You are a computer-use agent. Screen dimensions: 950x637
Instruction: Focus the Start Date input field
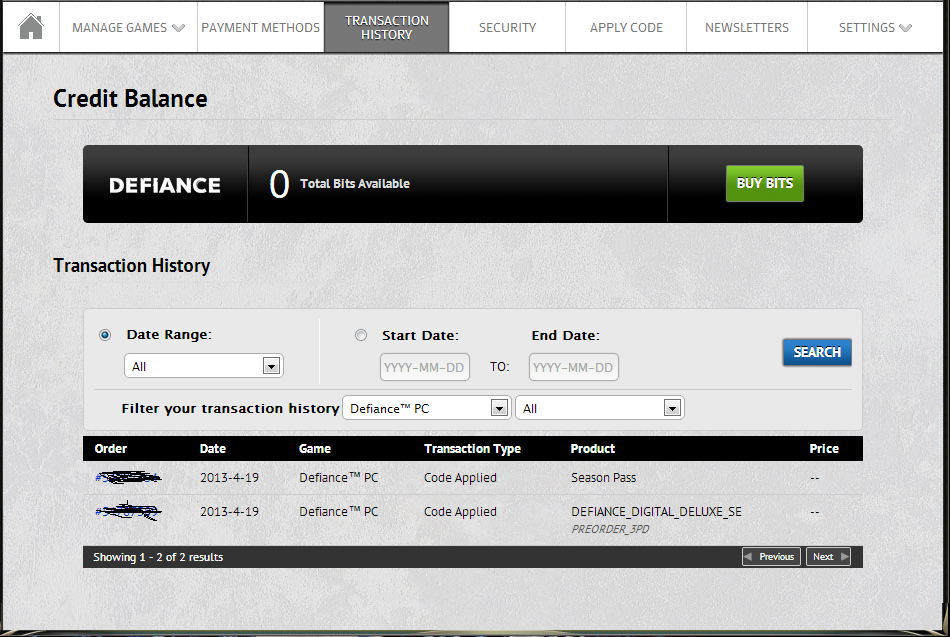pyautogui.click(x=425, y=367)
